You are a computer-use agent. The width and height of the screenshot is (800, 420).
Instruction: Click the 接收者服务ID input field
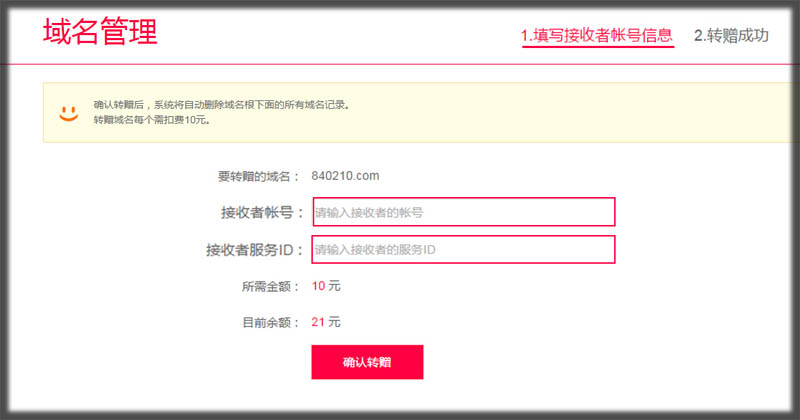tap(463, 250)
